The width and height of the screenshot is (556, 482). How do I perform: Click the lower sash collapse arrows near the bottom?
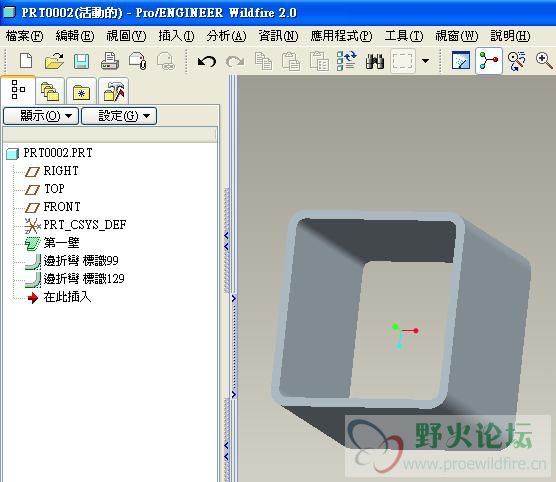click(226, 450)
